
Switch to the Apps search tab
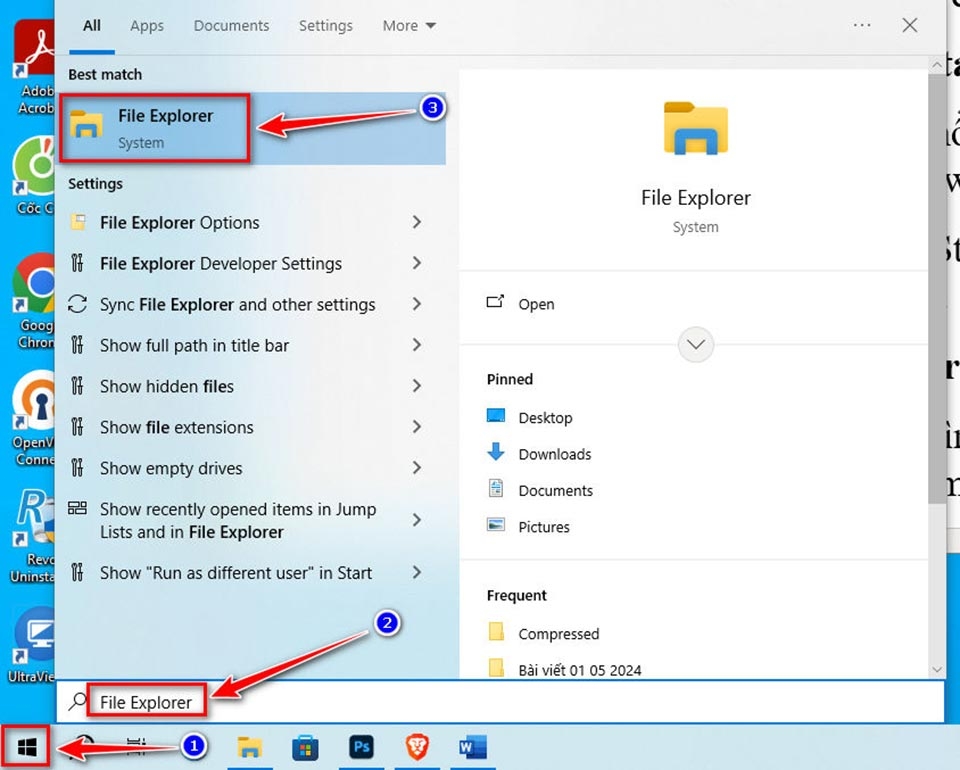(146, 25)
